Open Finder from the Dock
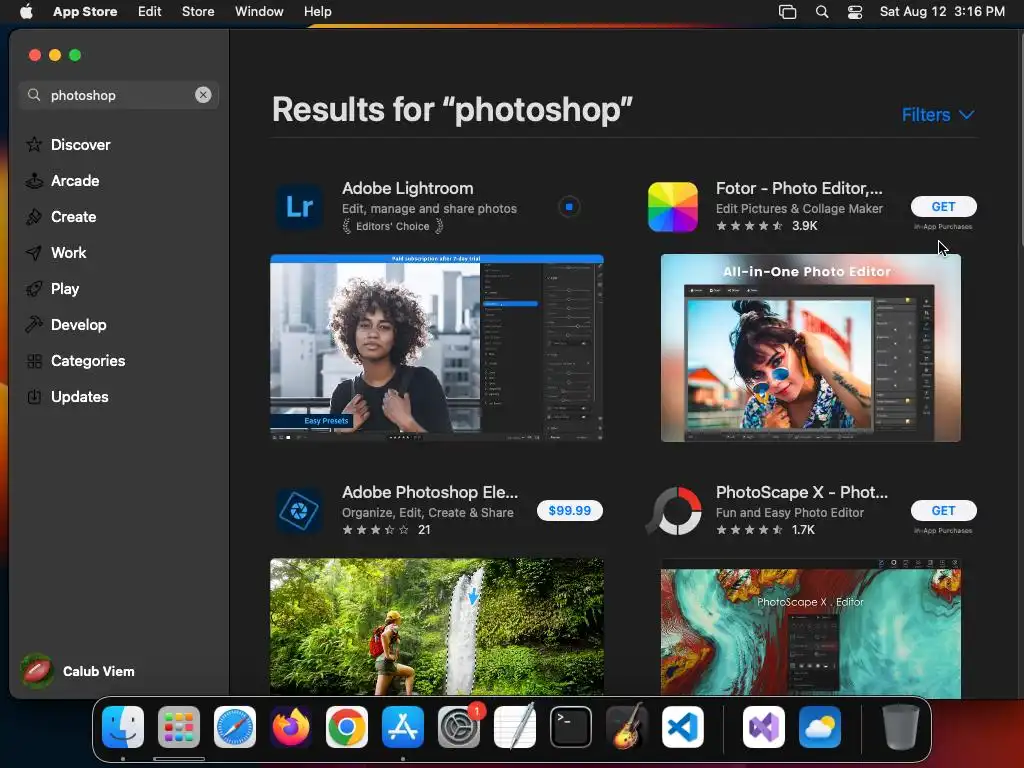The height and width of the screenshot is (768, 1024). pos(123,727)
